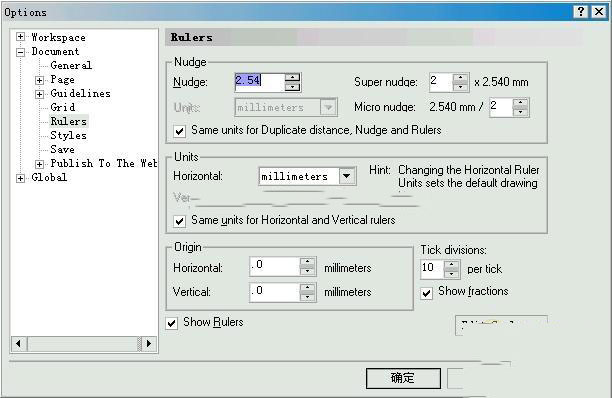Viewport: 612px width, 398px height.
Task: Click the 确定 confirm button
Action: [403, 378]
